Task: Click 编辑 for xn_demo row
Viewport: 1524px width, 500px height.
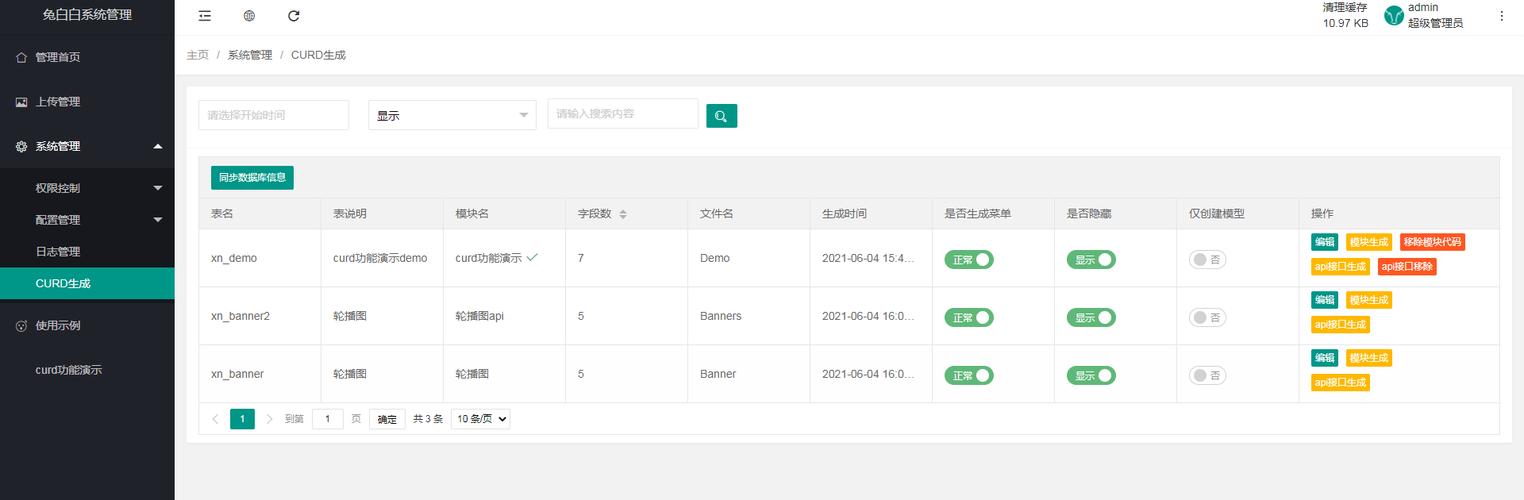Action: coord(1325,242)
